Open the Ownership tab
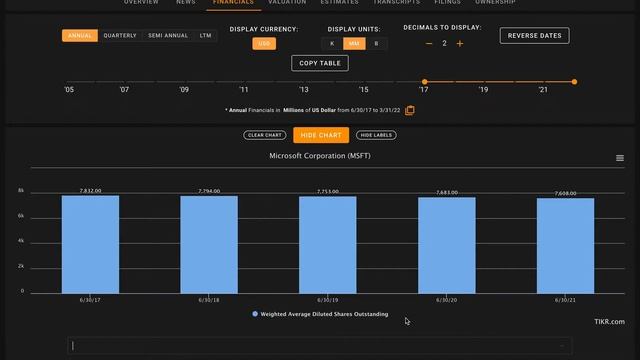 coord(495,2)
